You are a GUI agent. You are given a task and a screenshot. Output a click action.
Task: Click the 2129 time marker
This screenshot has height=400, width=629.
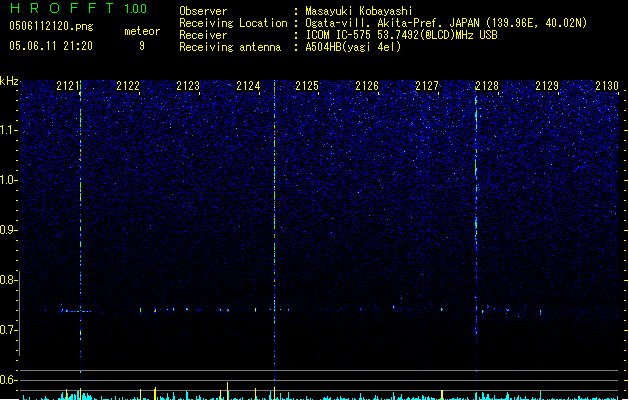(x=547, y=86)
